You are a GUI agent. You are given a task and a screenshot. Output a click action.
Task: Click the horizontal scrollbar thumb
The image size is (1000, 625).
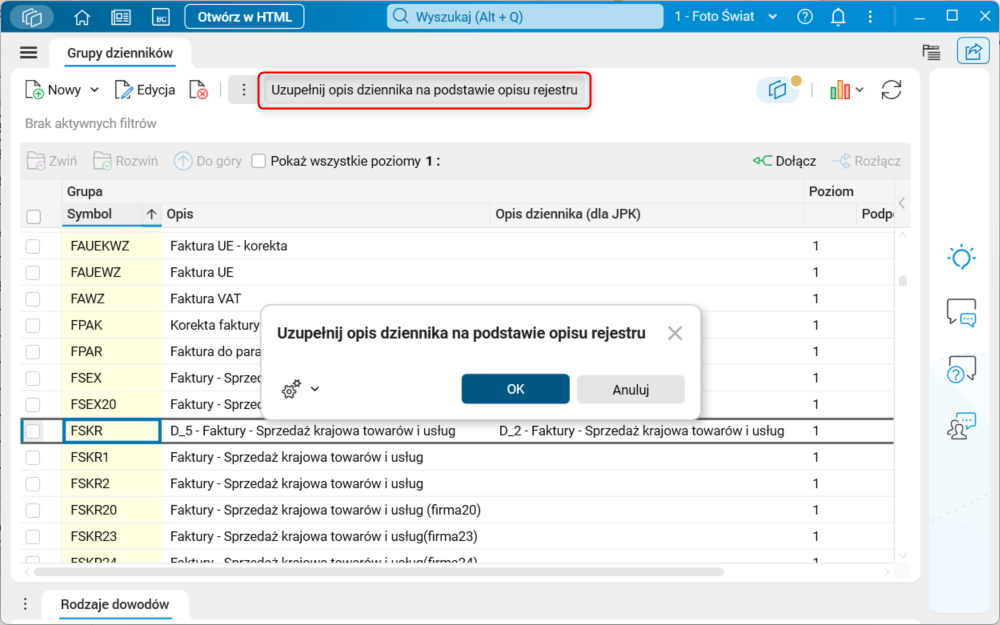point(379,571)
